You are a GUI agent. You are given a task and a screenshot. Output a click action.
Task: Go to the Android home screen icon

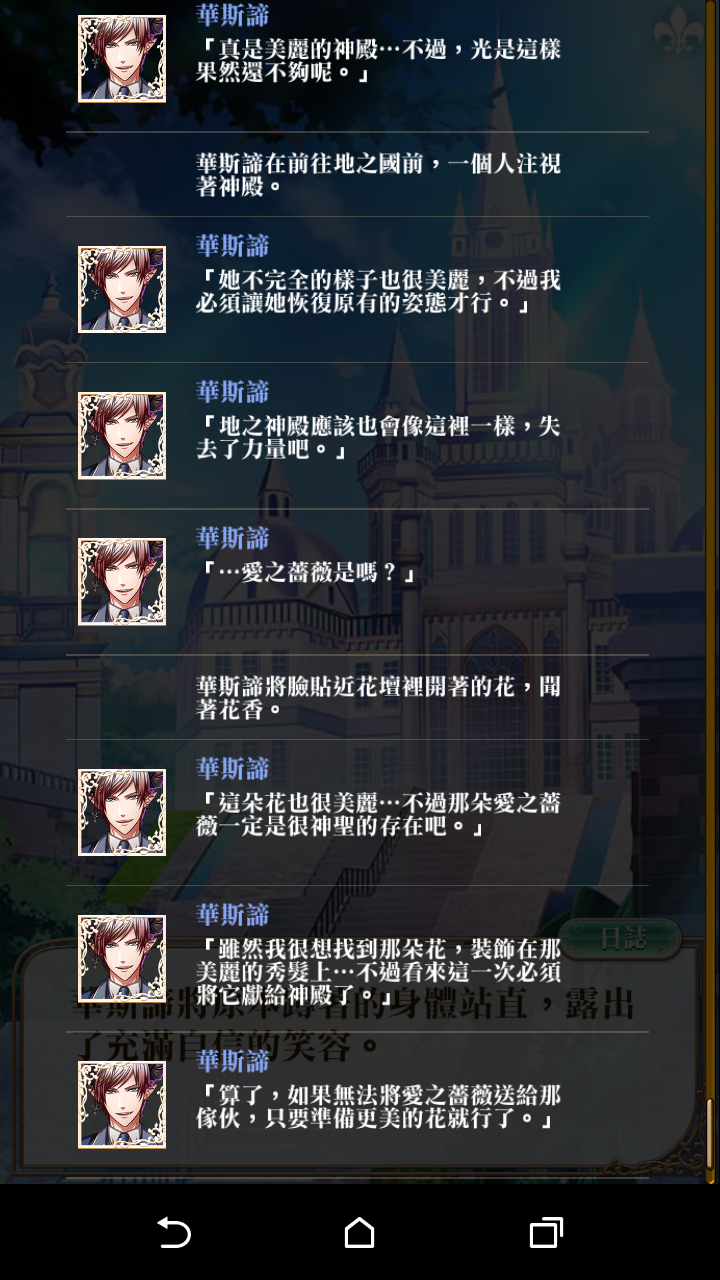tap(359, 1233)
